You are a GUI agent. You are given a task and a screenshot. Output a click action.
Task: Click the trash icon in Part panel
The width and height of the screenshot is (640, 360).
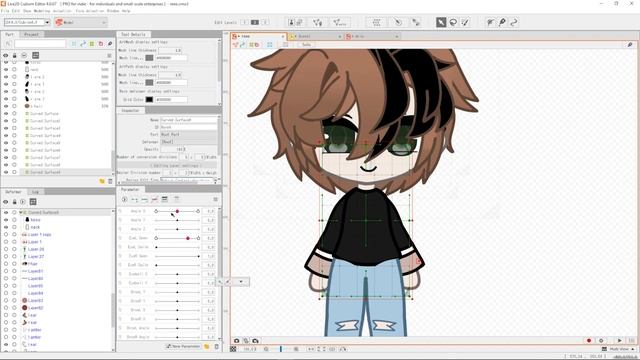[110, 181]
